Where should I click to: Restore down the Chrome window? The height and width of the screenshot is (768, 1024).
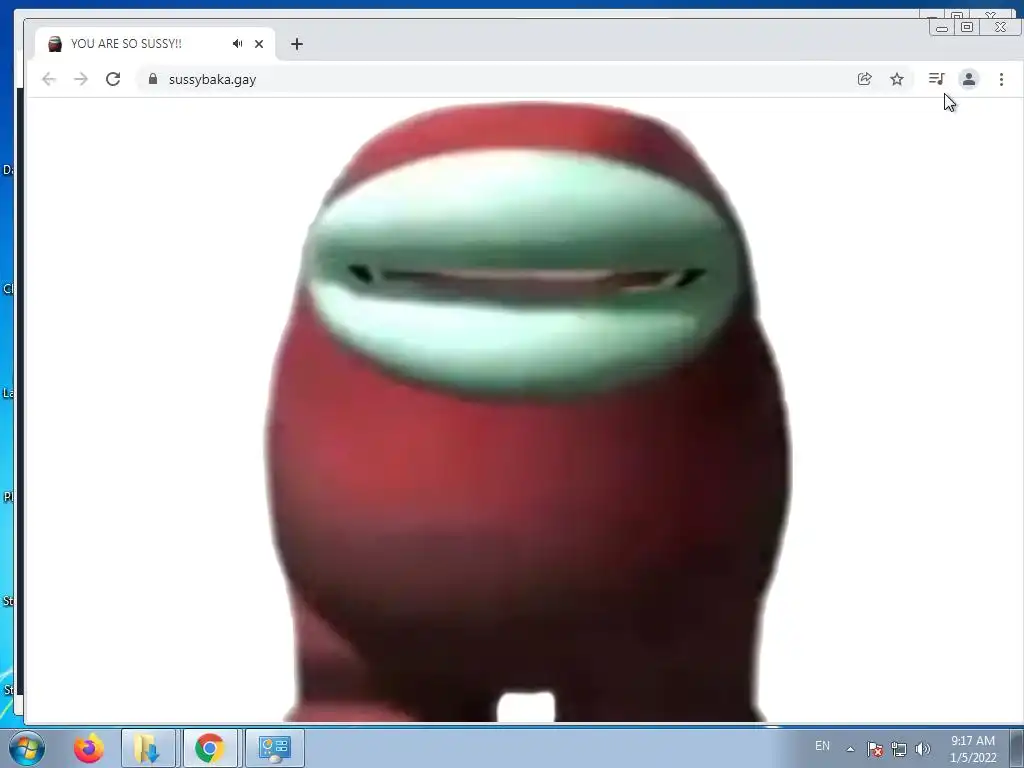[x=967, y=27]
